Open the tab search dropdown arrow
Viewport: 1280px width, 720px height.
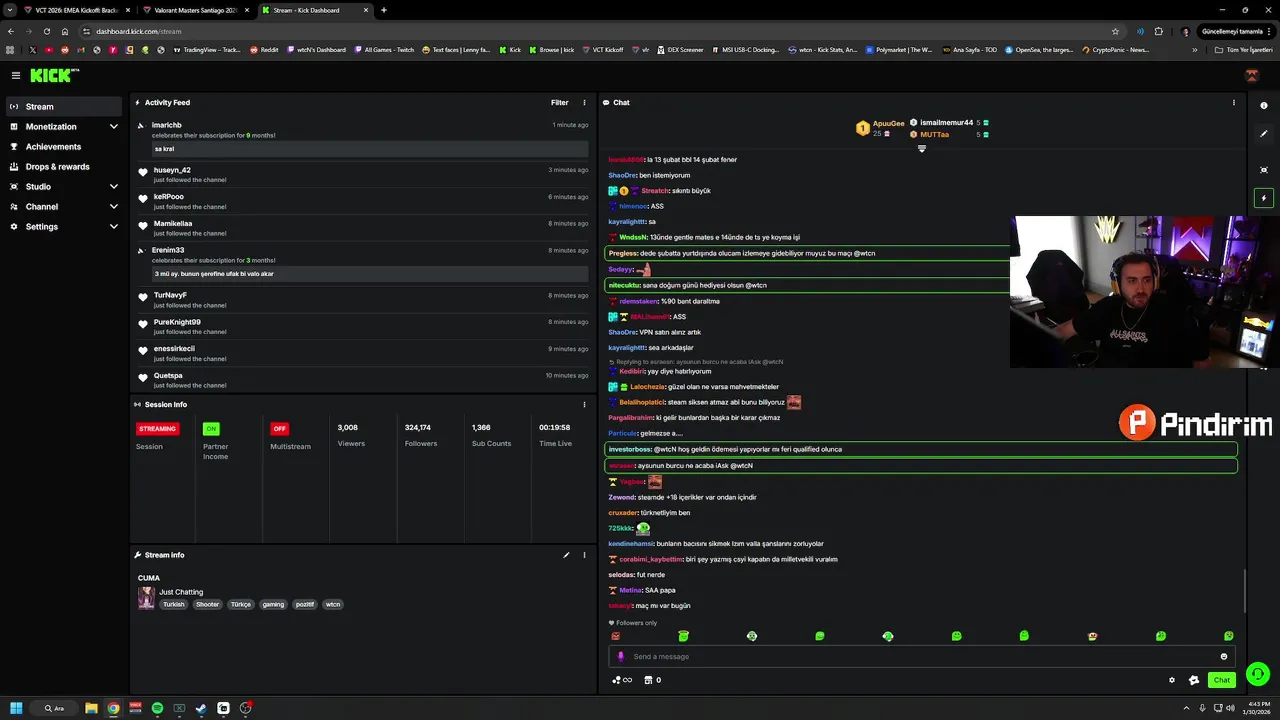pyautogui.click(x=11, y=10)
